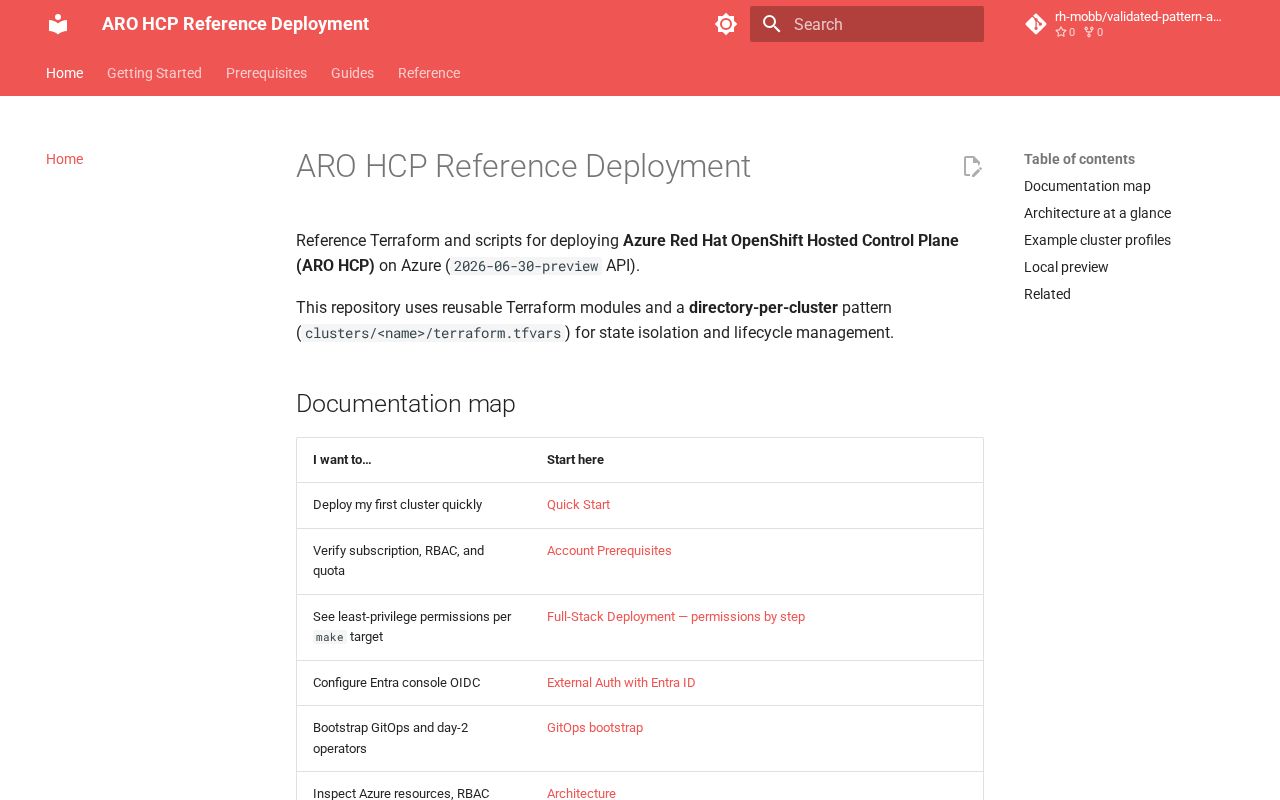Click the repository fork count
The width and height of the screenshot is (1280, 800).
pos(1094,32)
